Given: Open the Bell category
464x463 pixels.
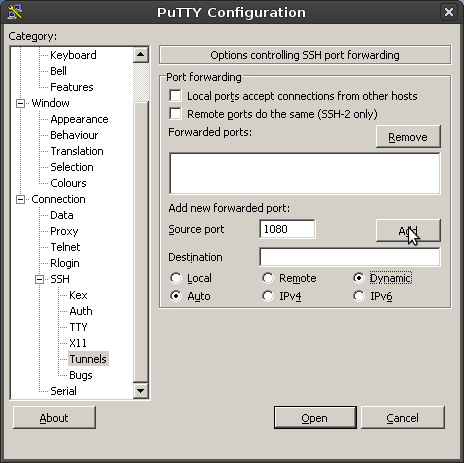Looking at the screenshot, I should 58,71.
